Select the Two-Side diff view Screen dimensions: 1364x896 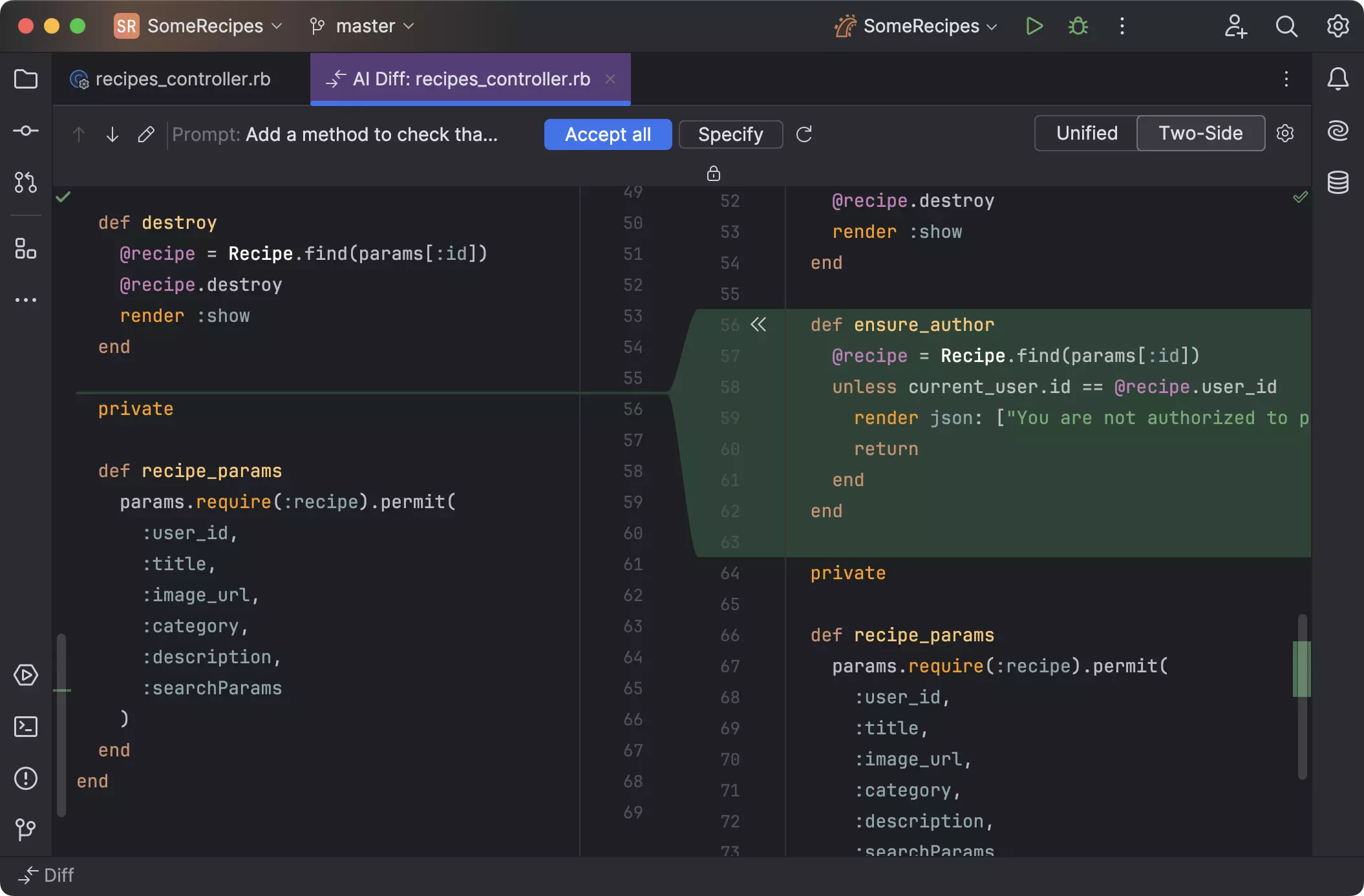point(1200,134)
